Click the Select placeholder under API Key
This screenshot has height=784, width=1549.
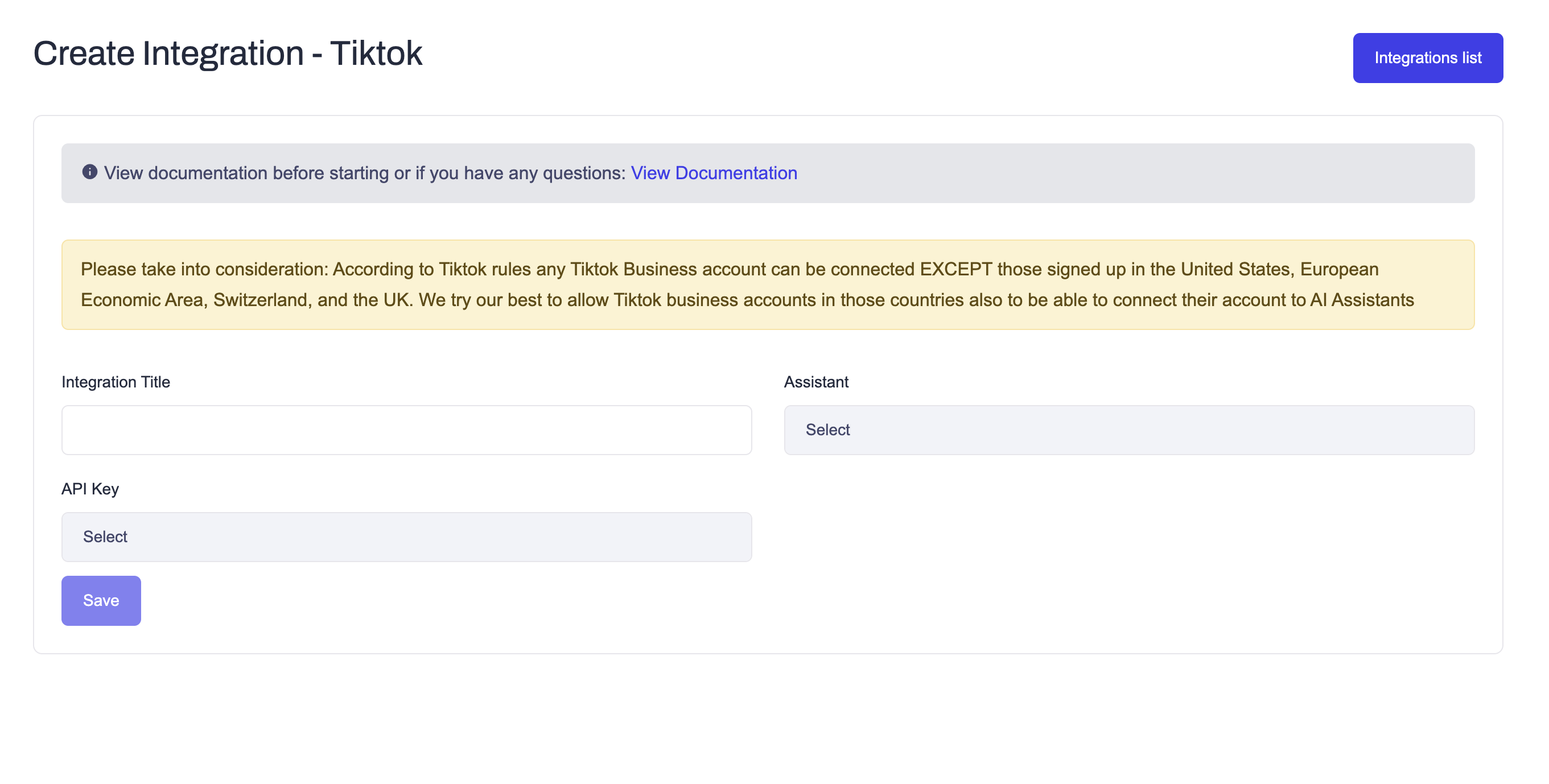(x=105, y=537)
